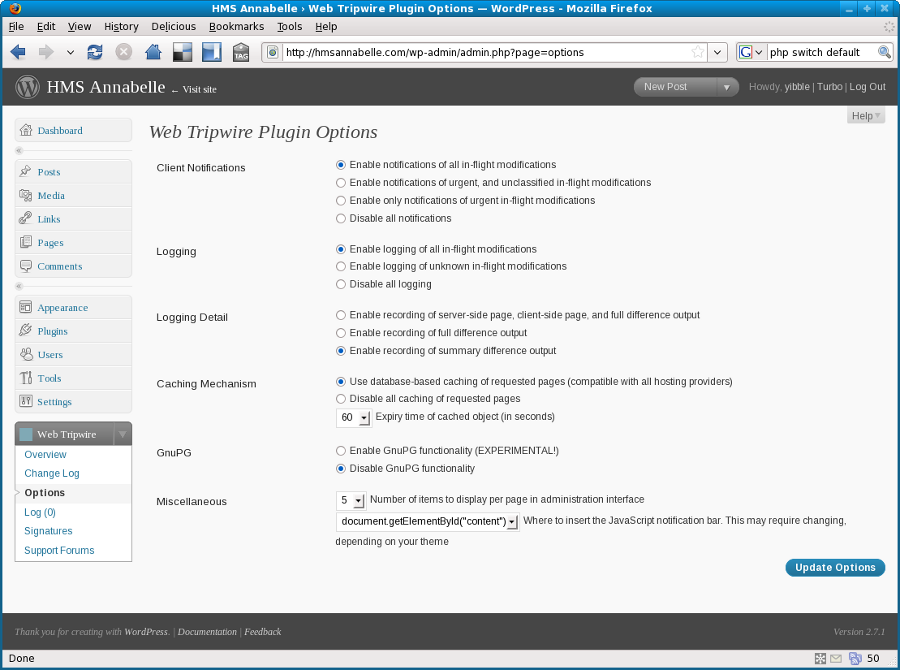Click the address bar URL field
The image size is (900, 670).
tap(487, 52)
